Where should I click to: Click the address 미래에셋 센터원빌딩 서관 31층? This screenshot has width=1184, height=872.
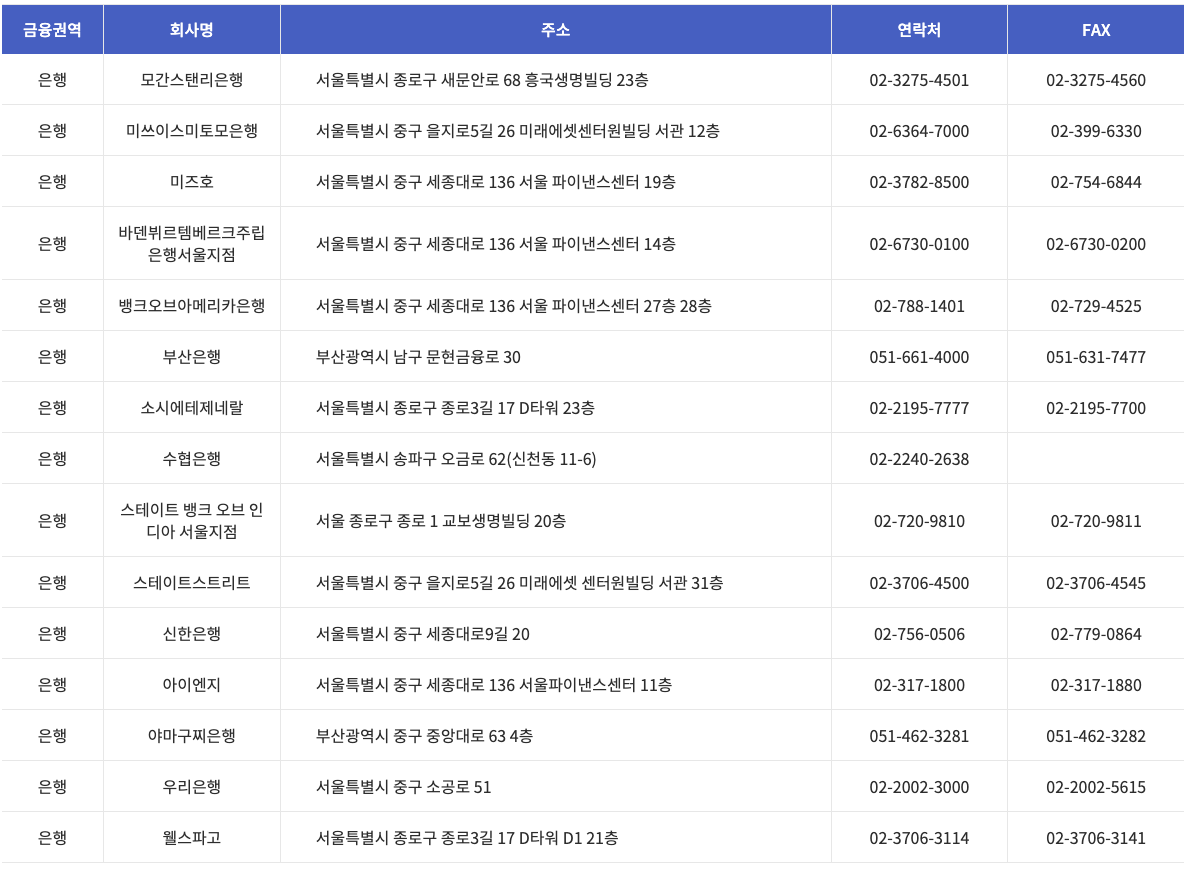(x=621, y=583)
